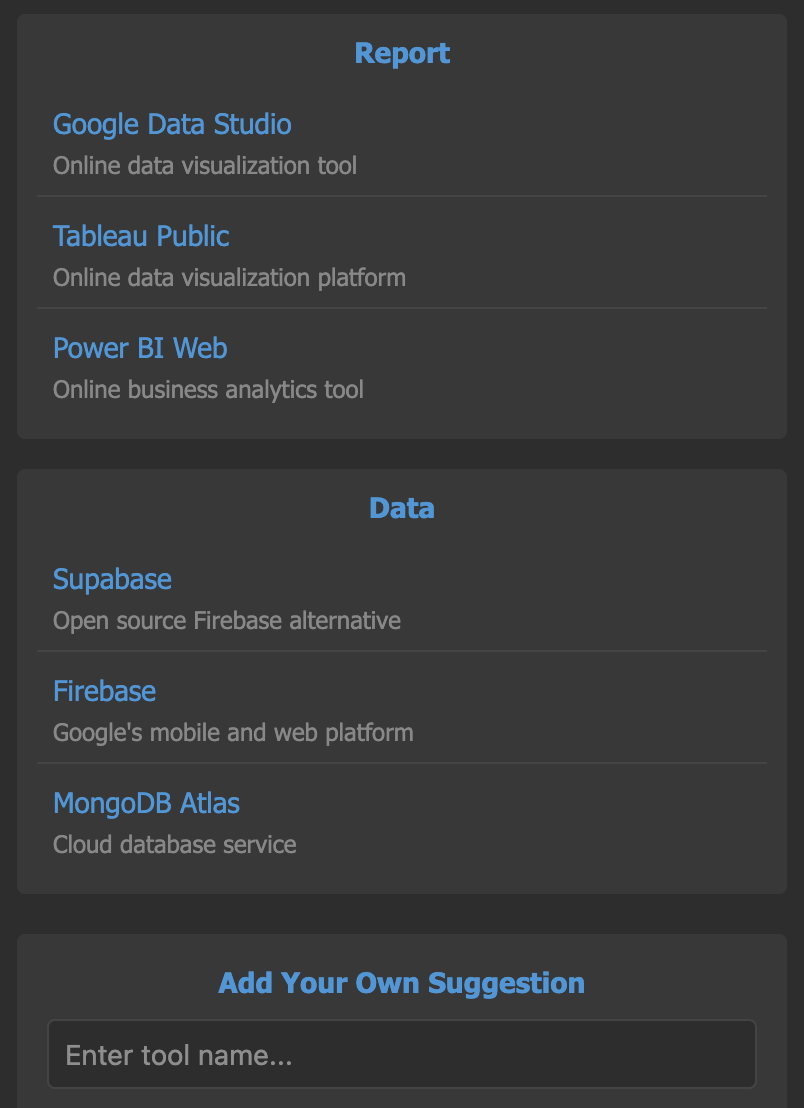Open the Firebase link

[105, 691]
